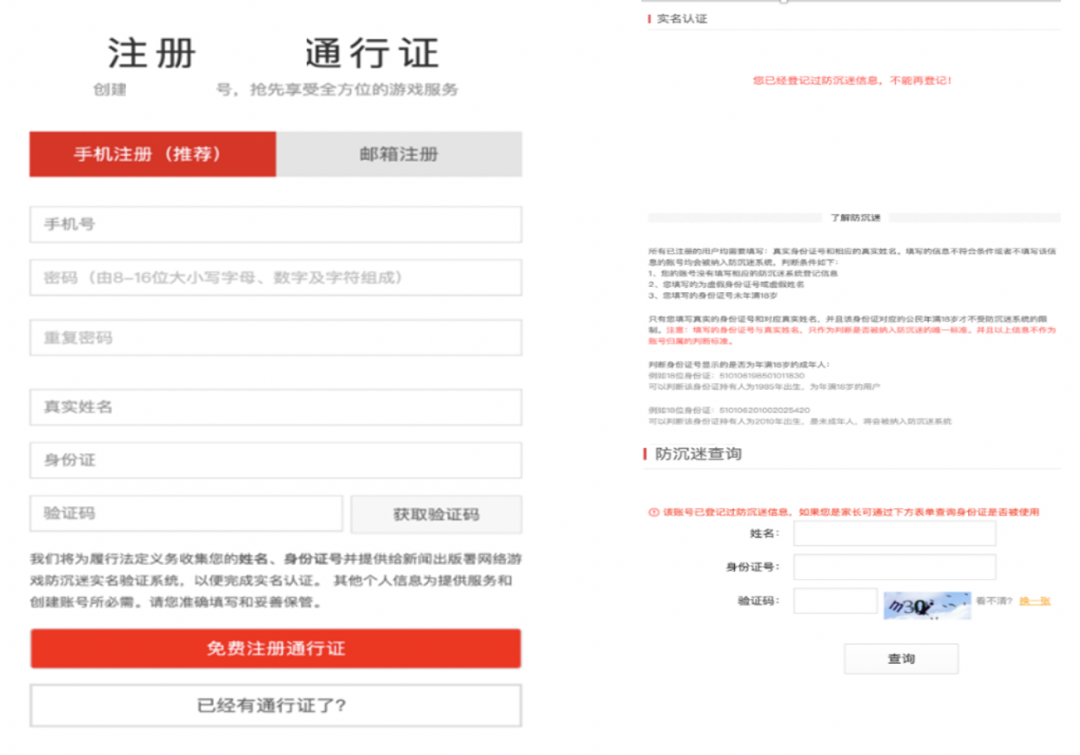
Task: Click the warning icon before 该账号已登记 notice
Action: click(654, 512)
